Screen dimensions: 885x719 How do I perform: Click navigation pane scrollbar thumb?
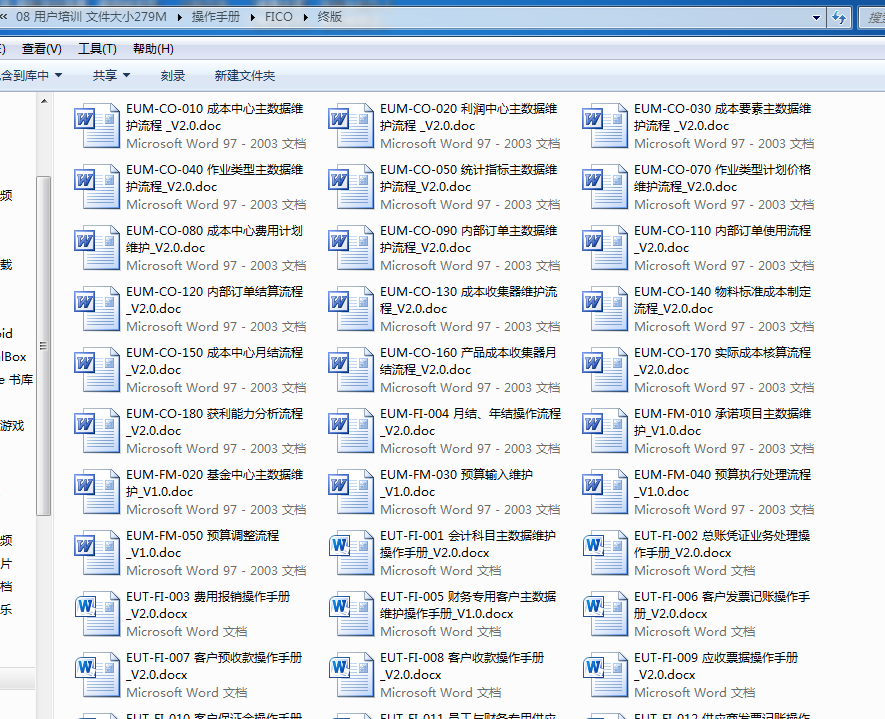[x=43, y=345]
